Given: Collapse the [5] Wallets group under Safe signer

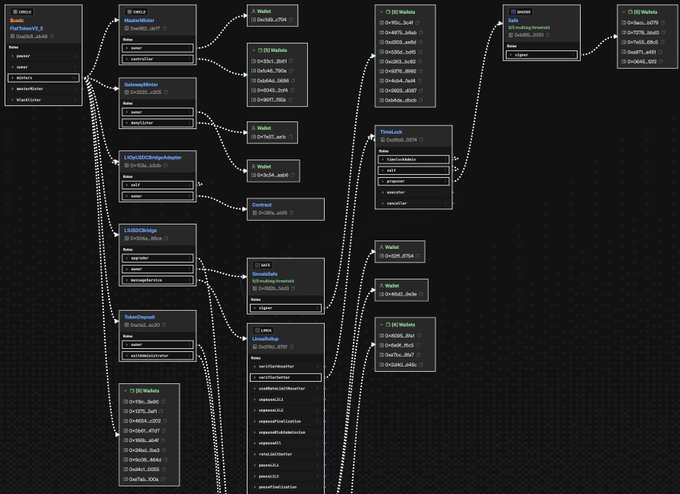Looking at the screenshot, I should point(624,10).
